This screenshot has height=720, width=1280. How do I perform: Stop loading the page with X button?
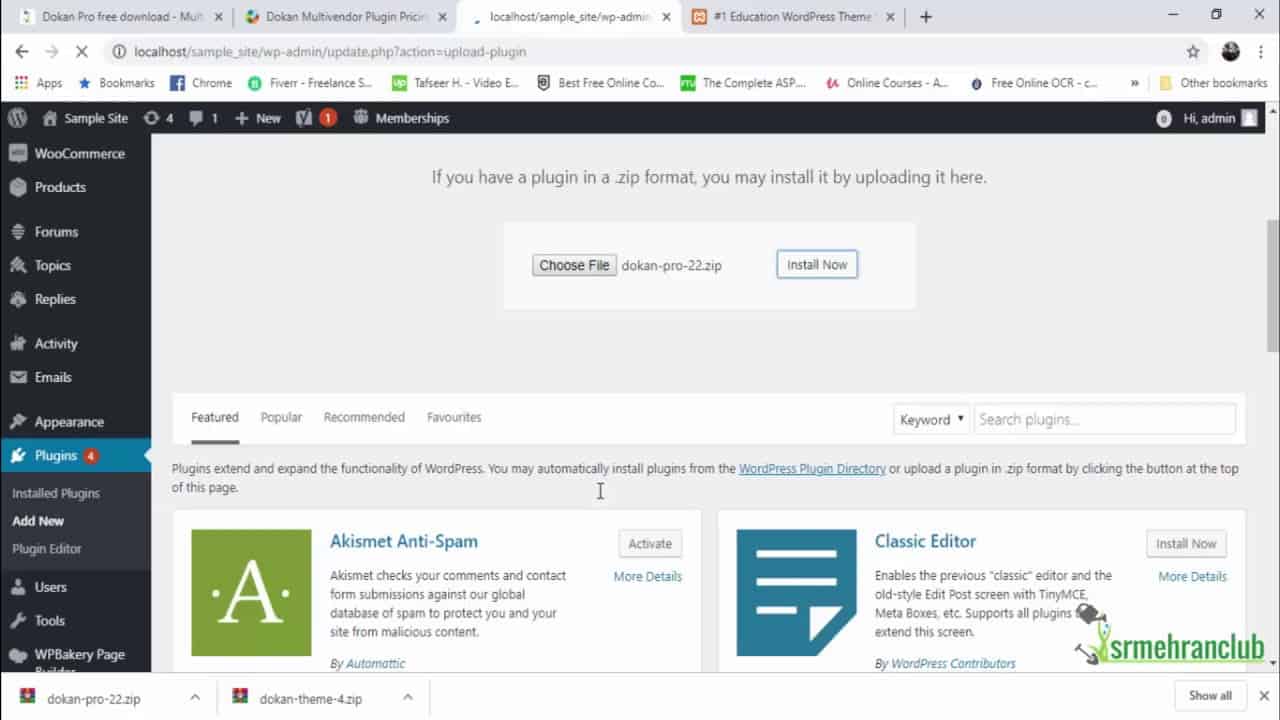click(81, 51)
